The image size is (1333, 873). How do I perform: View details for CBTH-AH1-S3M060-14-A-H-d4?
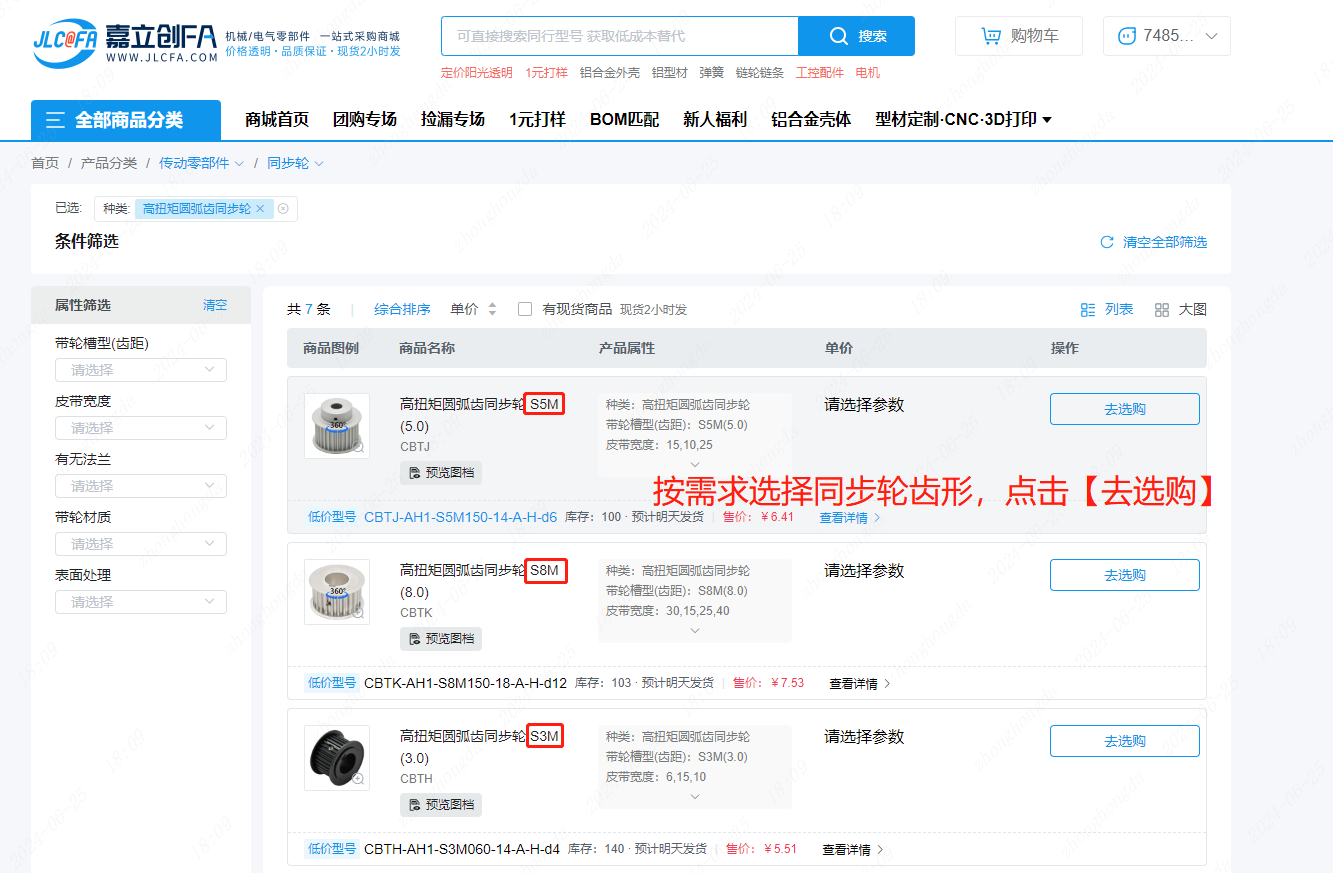click(853, 850)
